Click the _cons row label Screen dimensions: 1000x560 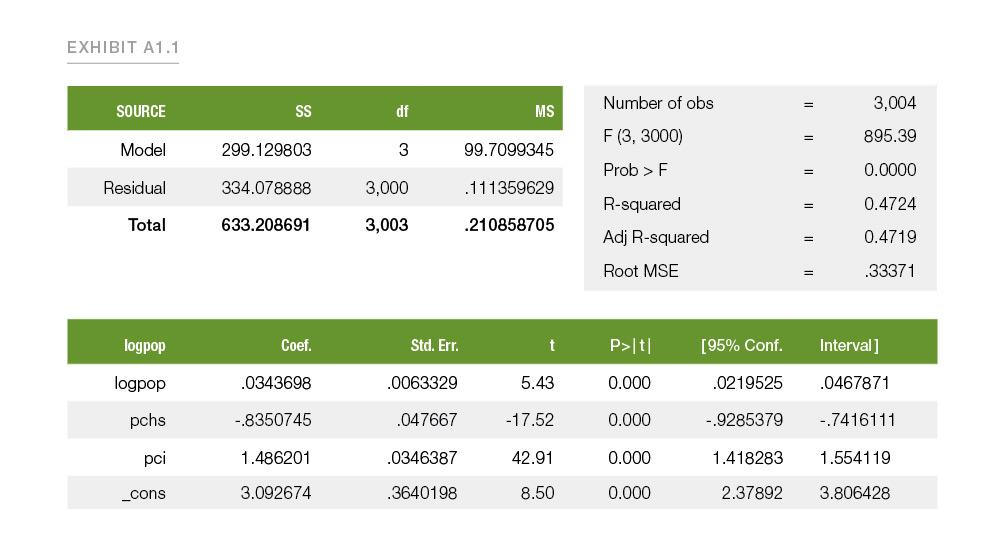[144, 493]
